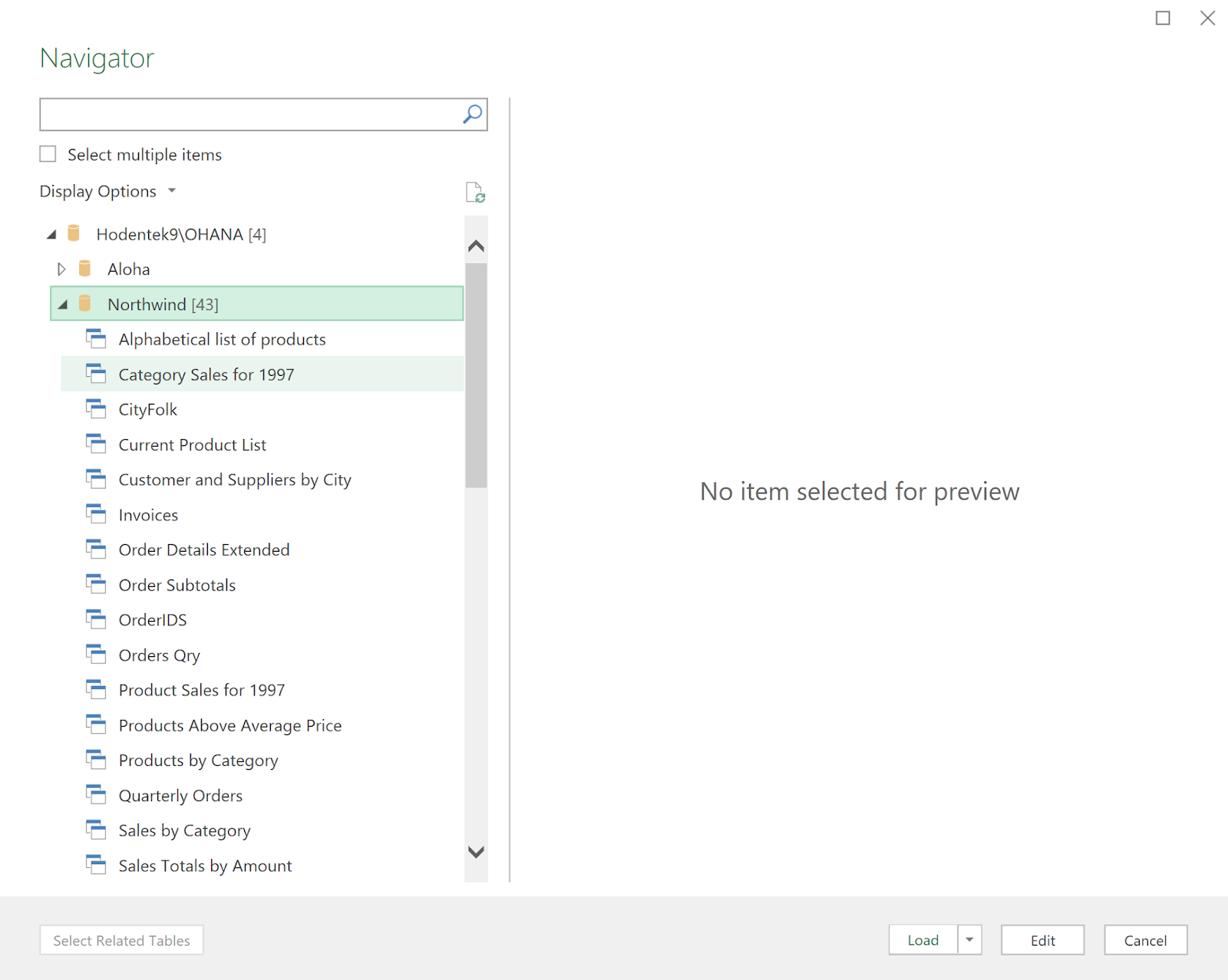Screen dimensions: 1228x980
Task: Click the search magnifier icon
Action: 471,114
